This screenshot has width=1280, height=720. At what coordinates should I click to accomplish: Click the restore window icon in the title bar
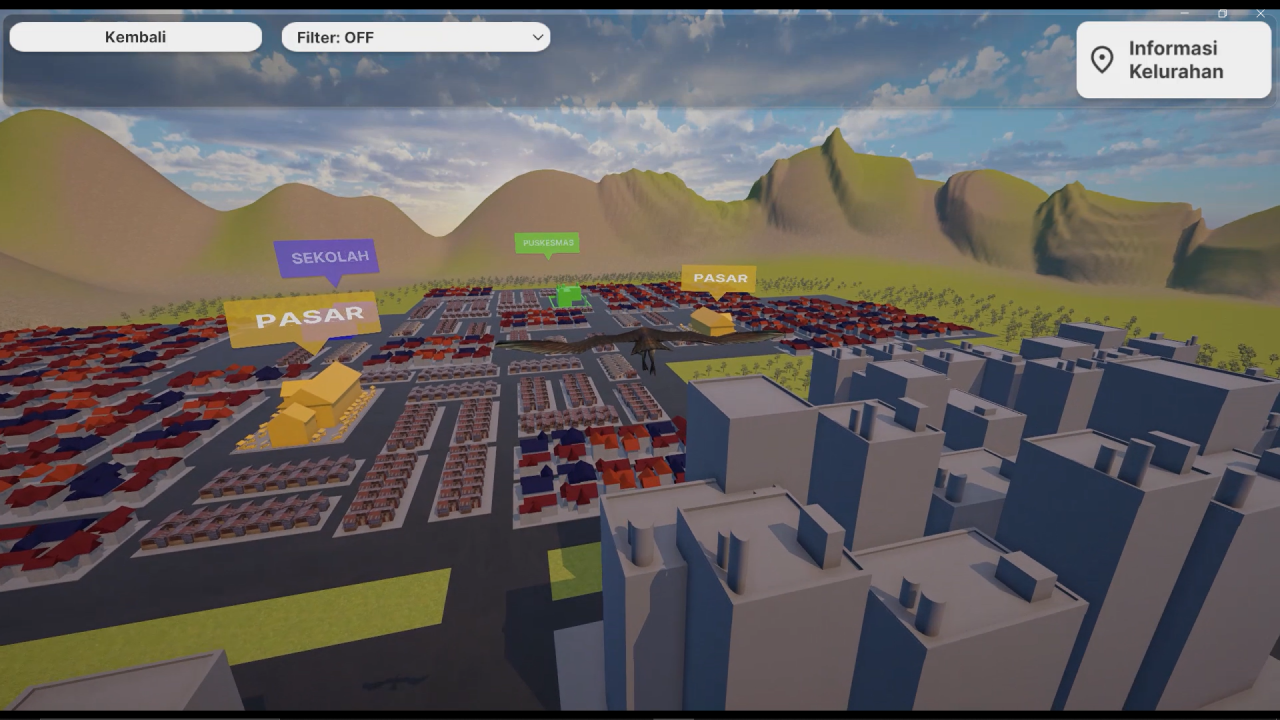coord(1222,13)
